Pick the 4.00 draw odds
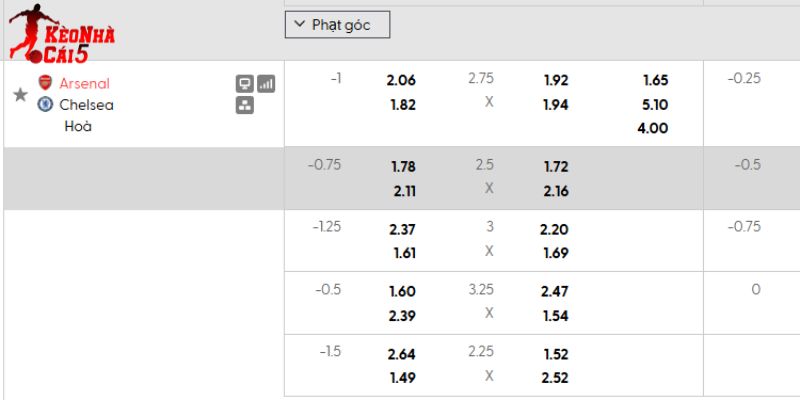Screen dimensions: 800x400 click(x=656, y=127)
